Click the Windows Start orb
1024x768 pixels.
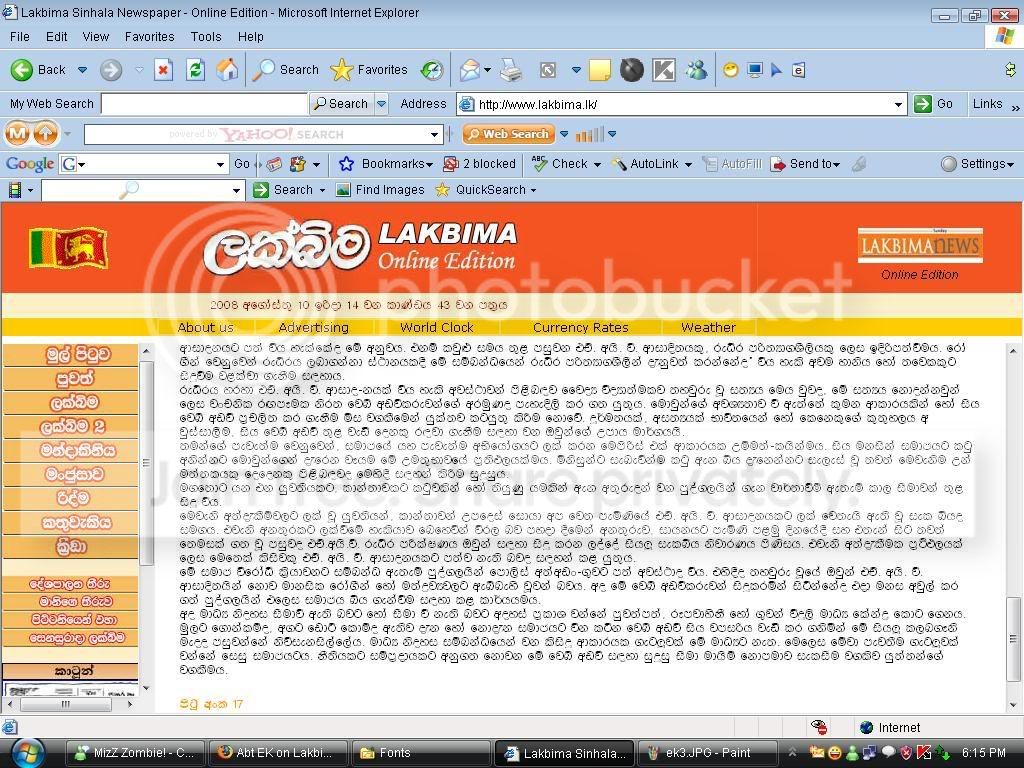click(27, 753)
